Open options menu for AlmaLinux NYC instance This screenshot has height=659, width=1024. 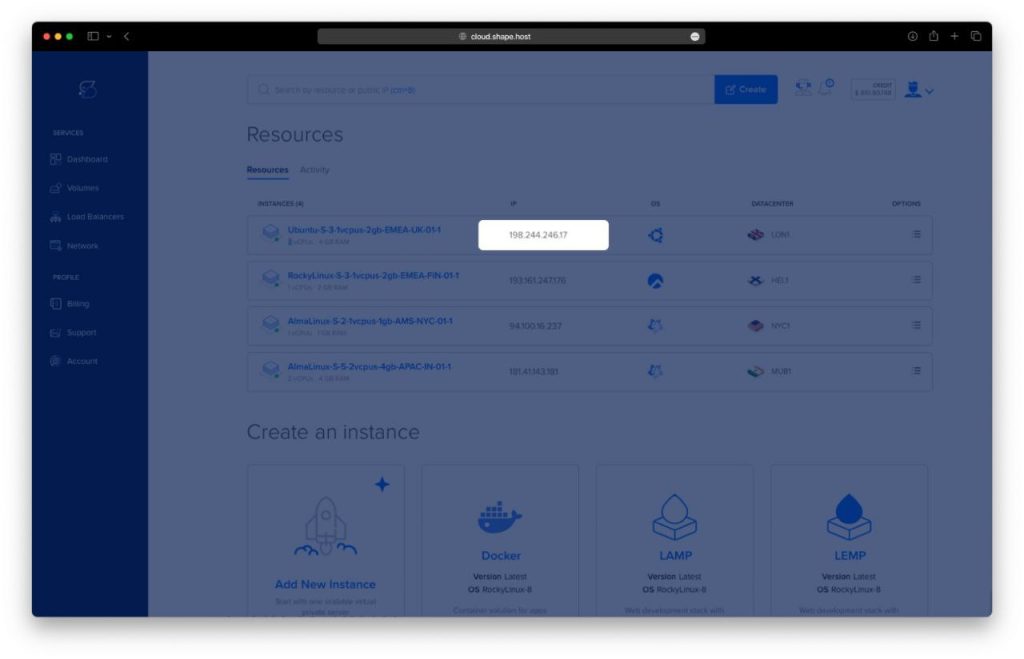click(916, 325)
